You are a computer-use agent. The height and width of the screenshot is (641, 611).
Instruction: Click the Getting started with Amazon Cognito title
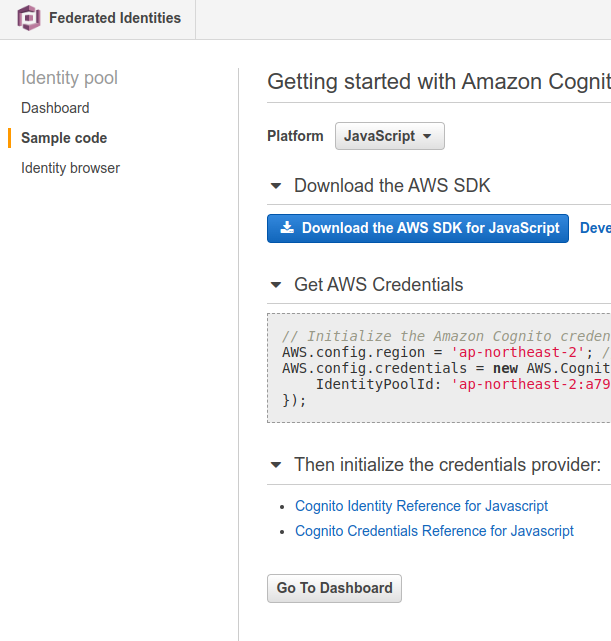pyautogui.click(x=438, y=82)
